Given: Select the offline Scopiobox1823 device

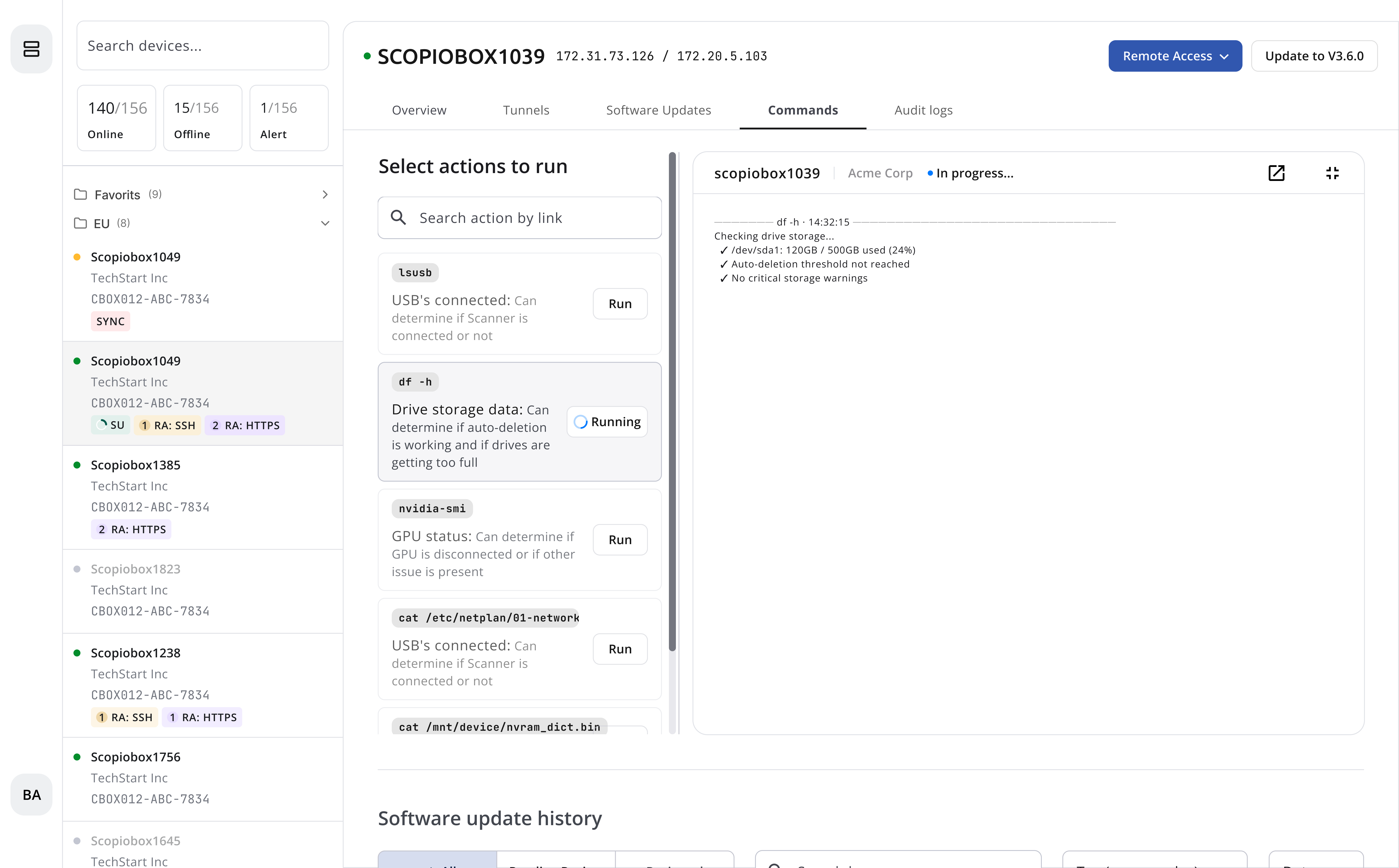Looking at the screenshot, I should [203, 591].
